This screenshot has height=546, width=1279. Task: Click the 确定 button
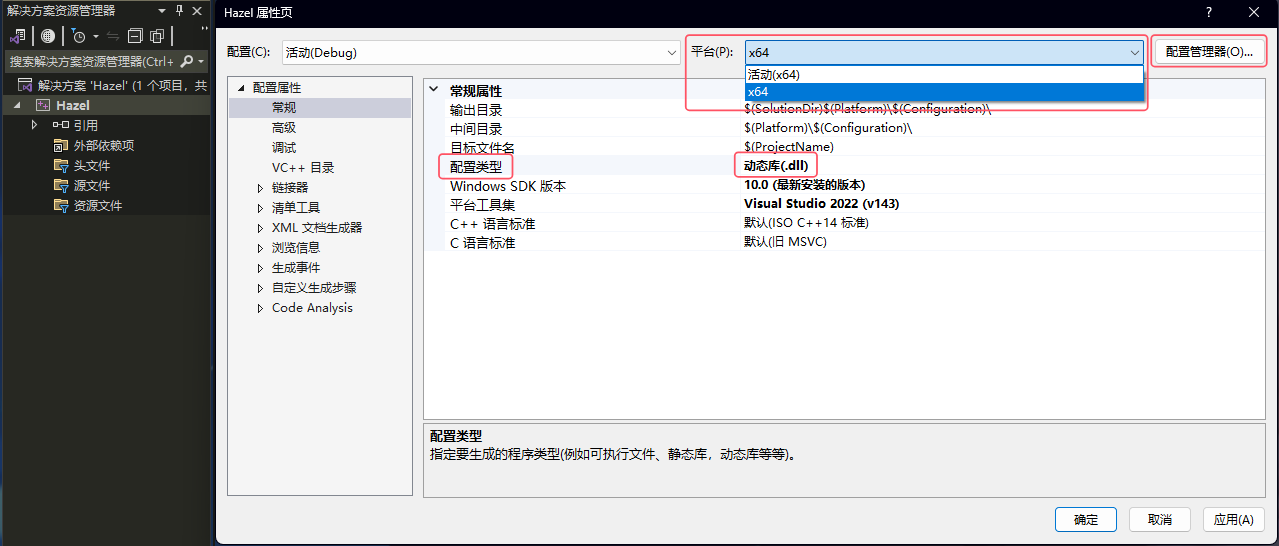[1085, 519]
